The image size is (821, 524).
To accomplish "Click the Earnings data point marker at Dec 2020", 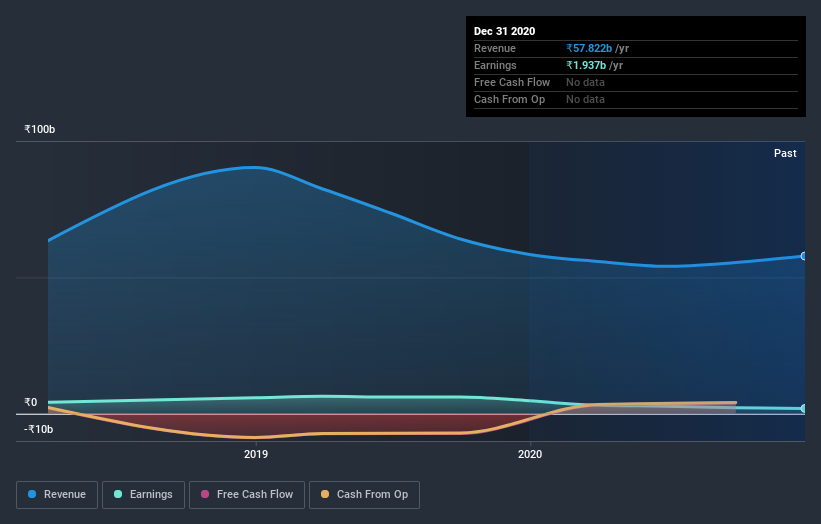I will tap(803, 408).
